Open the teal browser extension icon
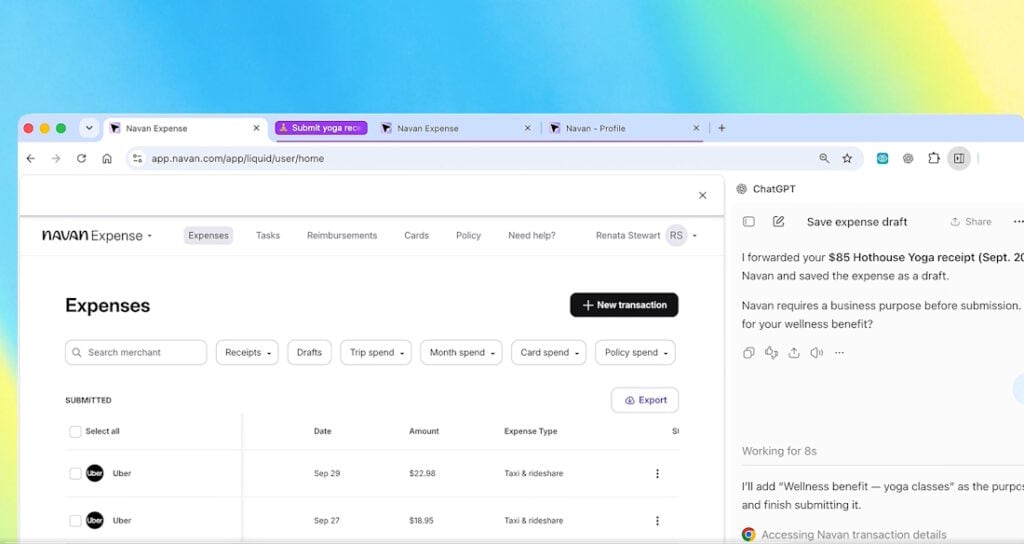 [882, 158]
